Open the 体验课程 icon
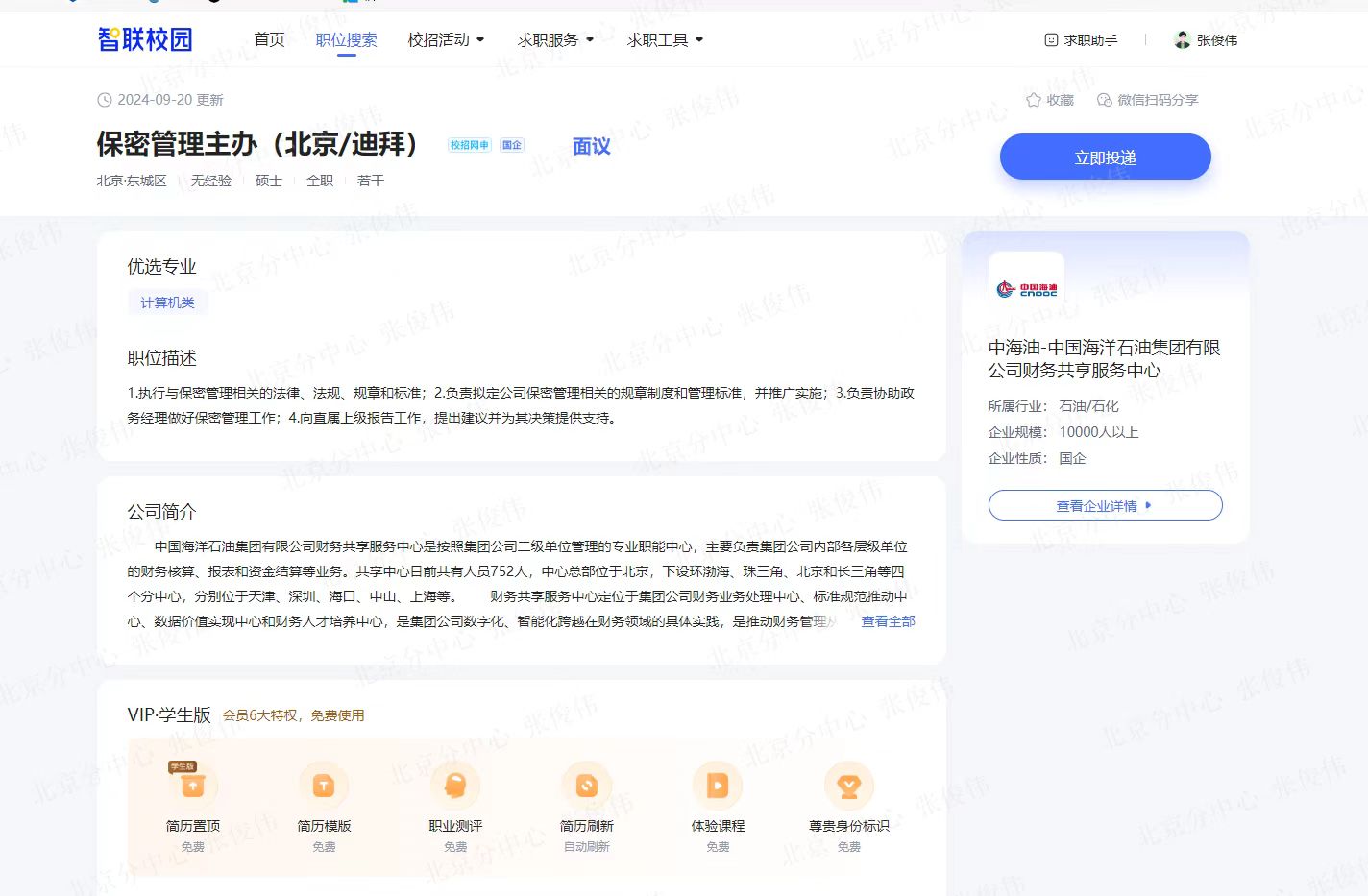Viewport: 1368px width, 896px height. (x=718, y=786)
